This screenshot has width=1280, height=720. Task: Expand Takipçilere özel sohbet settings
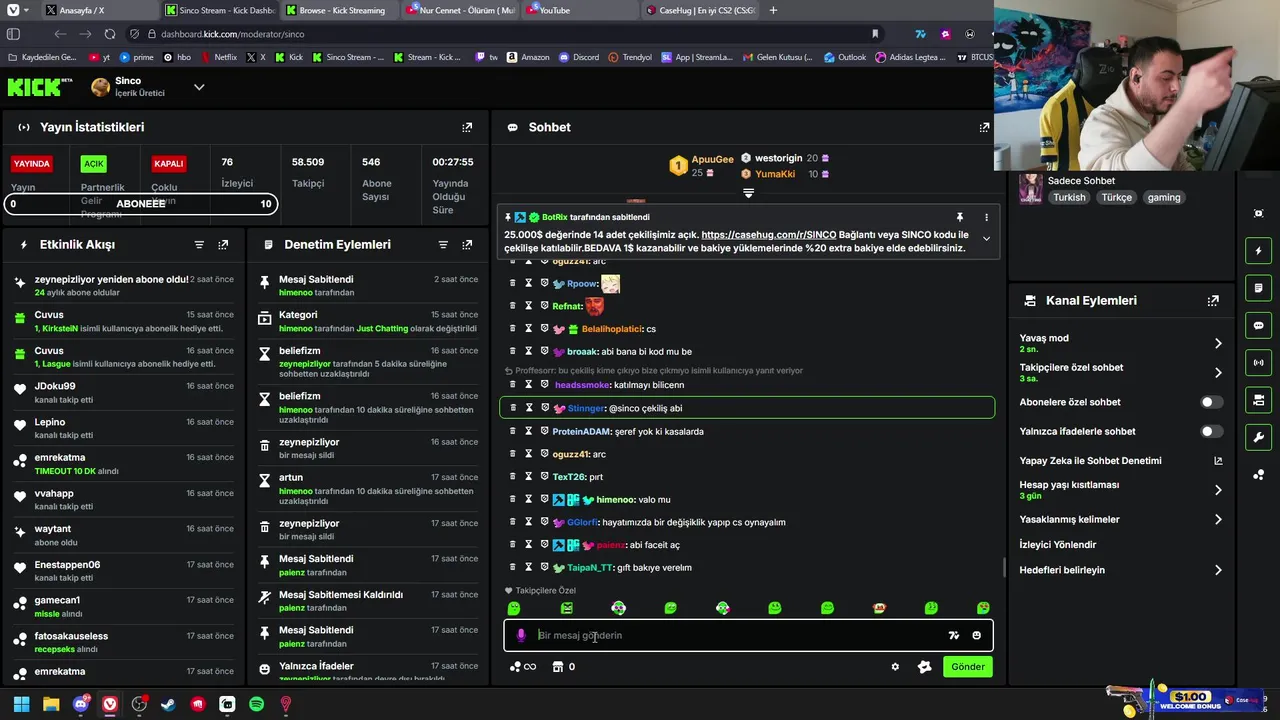[x=1218, y=372]
